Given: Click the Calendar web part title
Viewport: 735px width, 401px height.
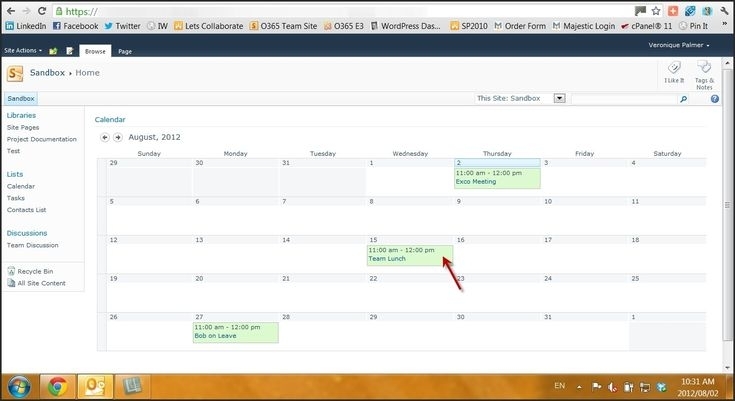Looking at the screenshot, I should [x=110, y=120].
